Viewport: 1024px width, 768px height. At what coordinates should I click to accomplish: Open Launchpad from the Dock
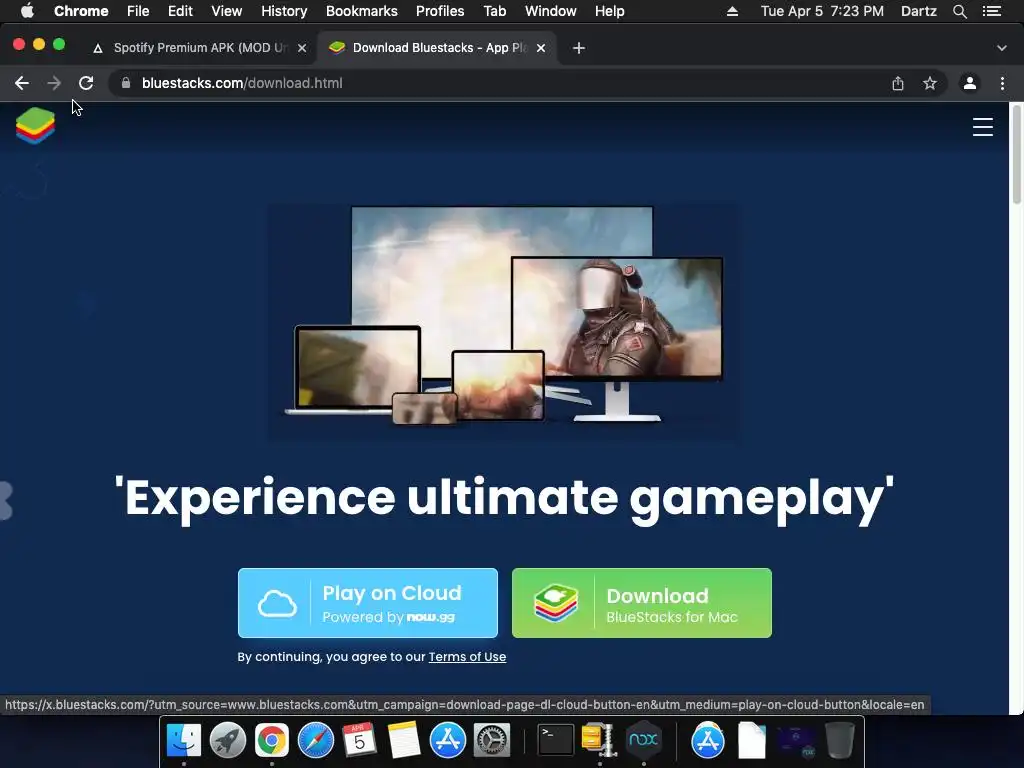click(x=227, y=740)
